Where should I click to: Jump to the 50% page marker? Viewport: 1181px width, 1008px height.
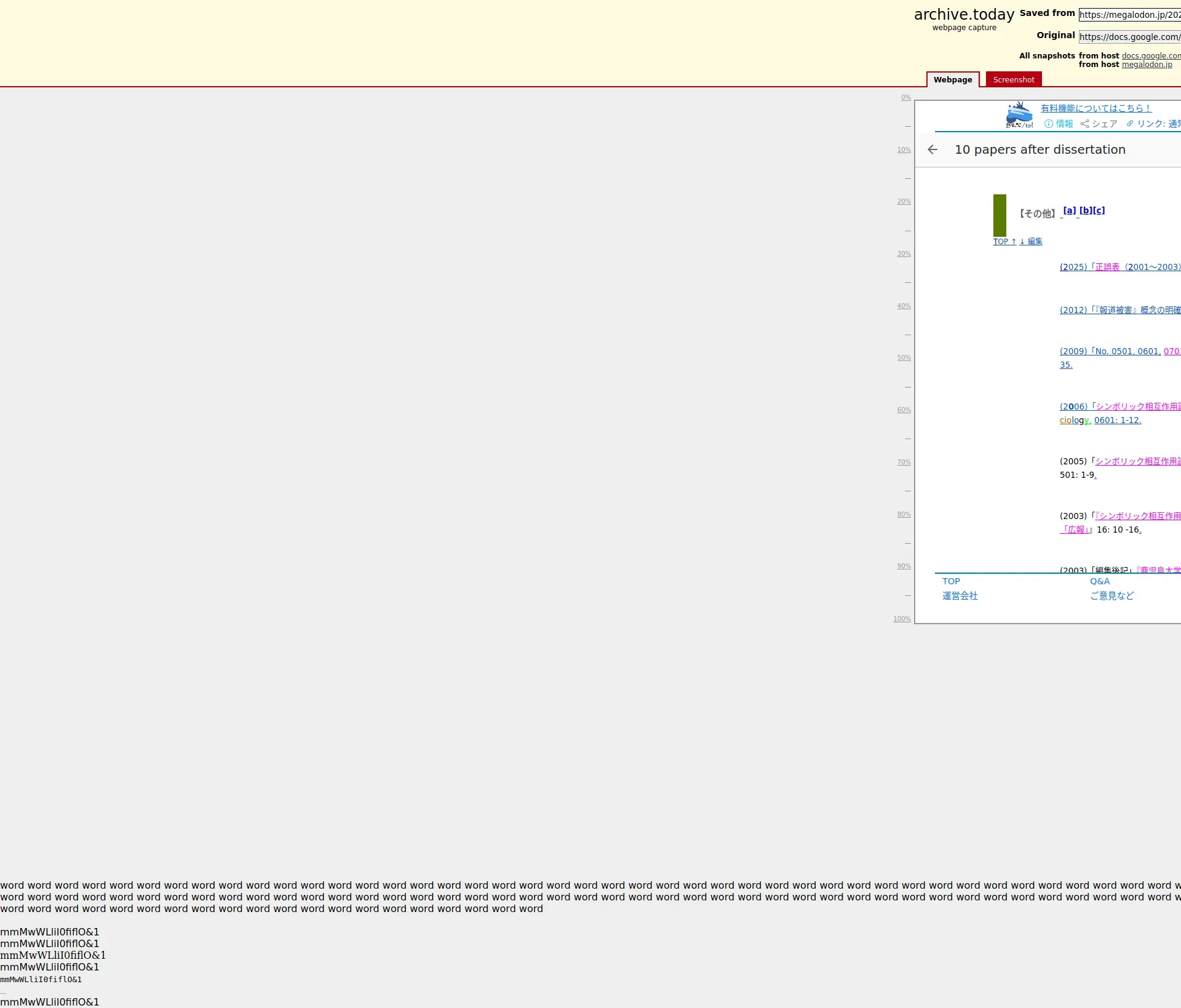click(904, 358)
